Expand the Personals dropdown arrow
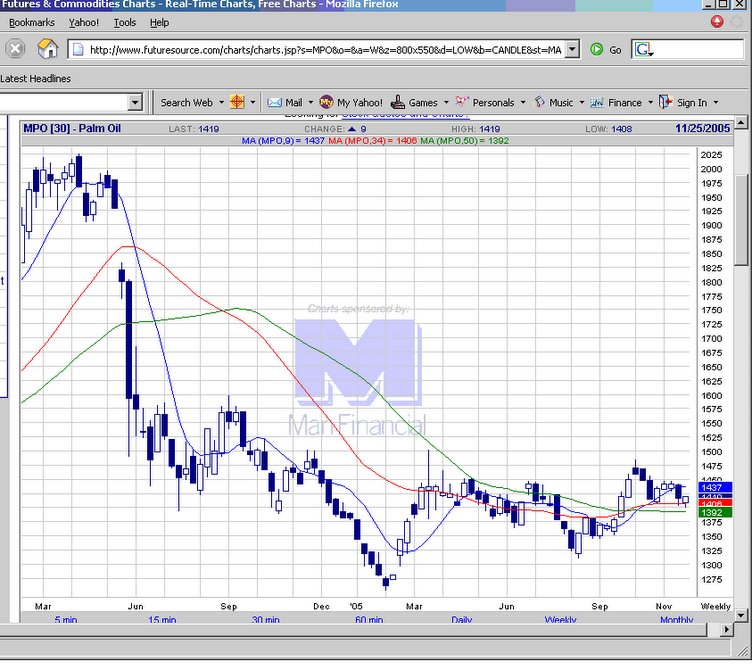752x671 pixels. 523,102
